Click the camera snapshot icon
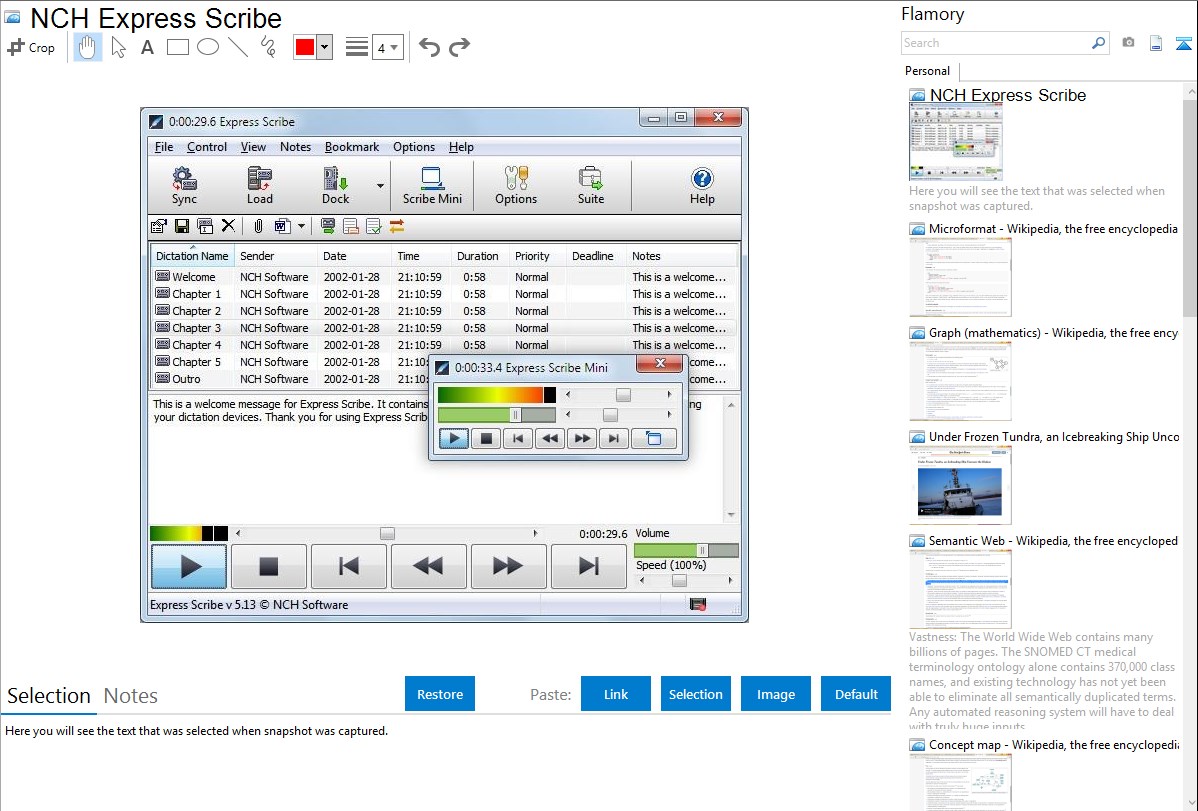Screen dimensions: 1198x811 coord(1128,43)
